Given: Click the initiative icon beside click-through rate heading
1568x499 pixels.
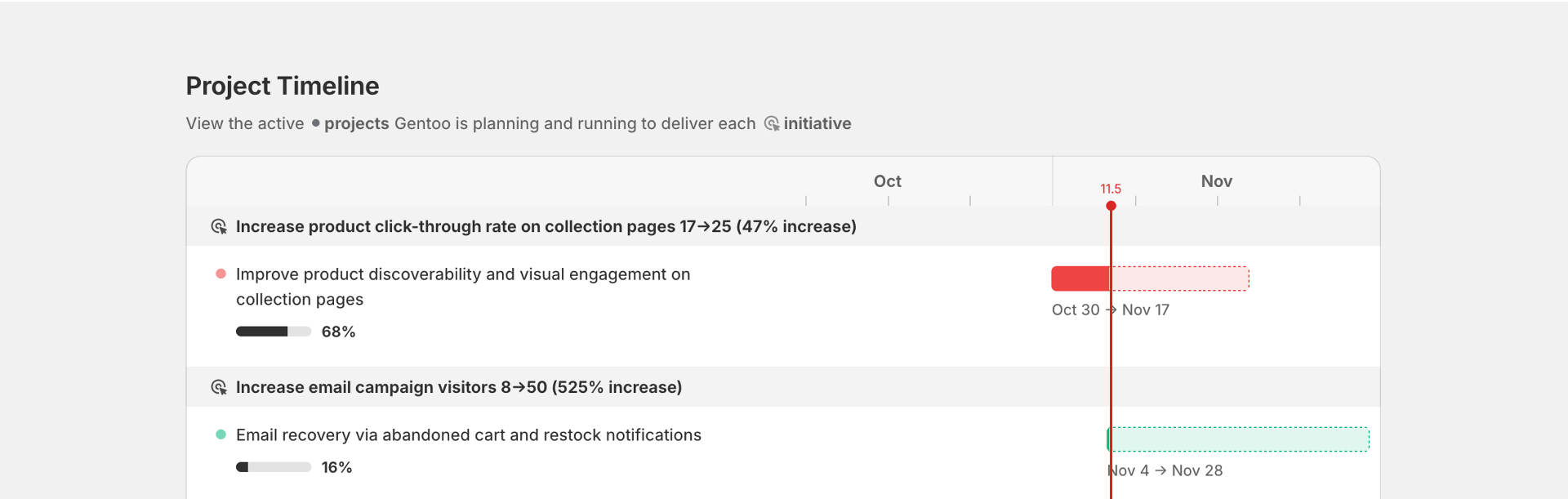Looking at the screenshot, I should 219,226.
